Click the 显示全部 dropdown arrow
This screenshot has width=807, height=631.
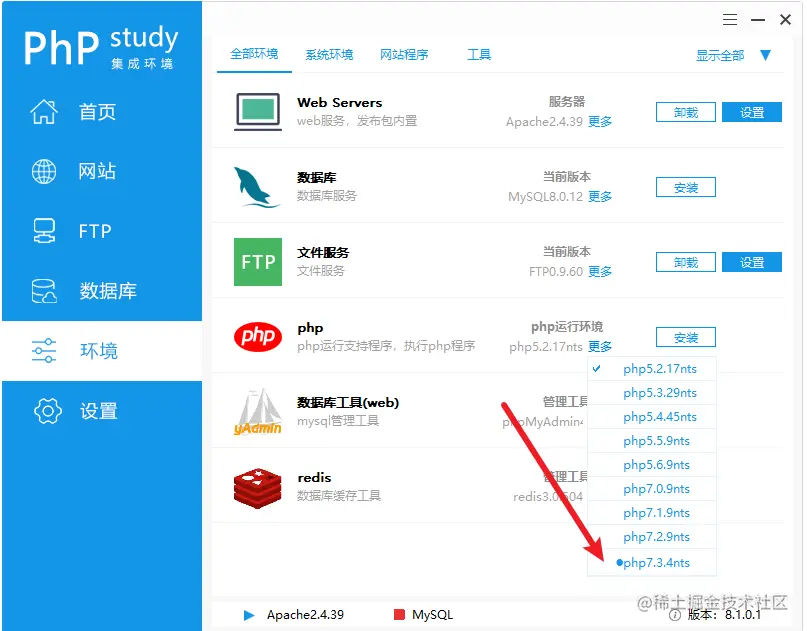[765, 55]
